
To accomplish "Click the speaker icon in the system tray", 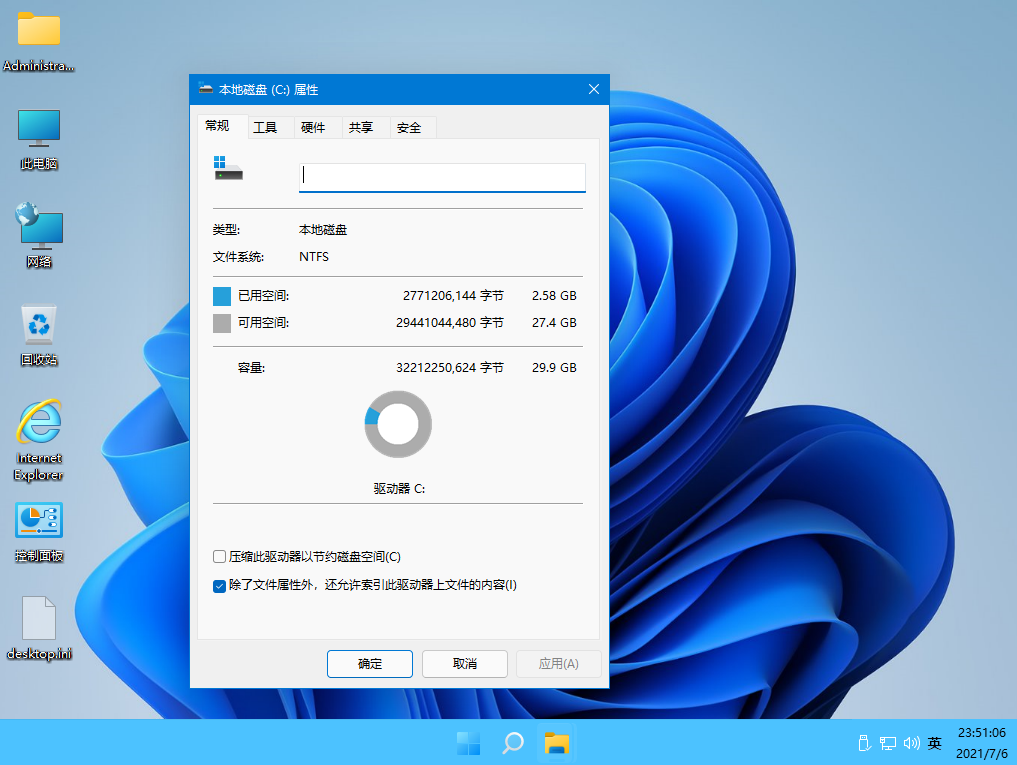I will click(x=911, y=743).
